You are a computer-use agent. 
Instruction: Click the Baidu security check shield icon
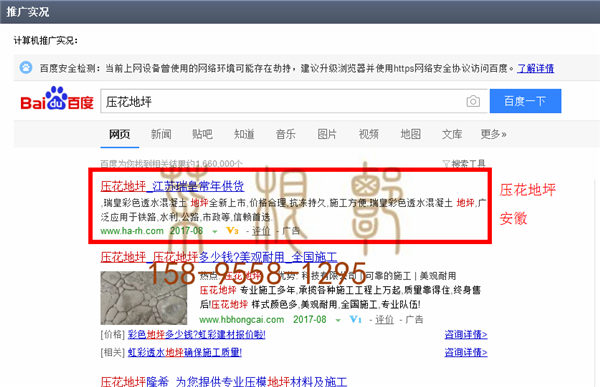(26, 67)
